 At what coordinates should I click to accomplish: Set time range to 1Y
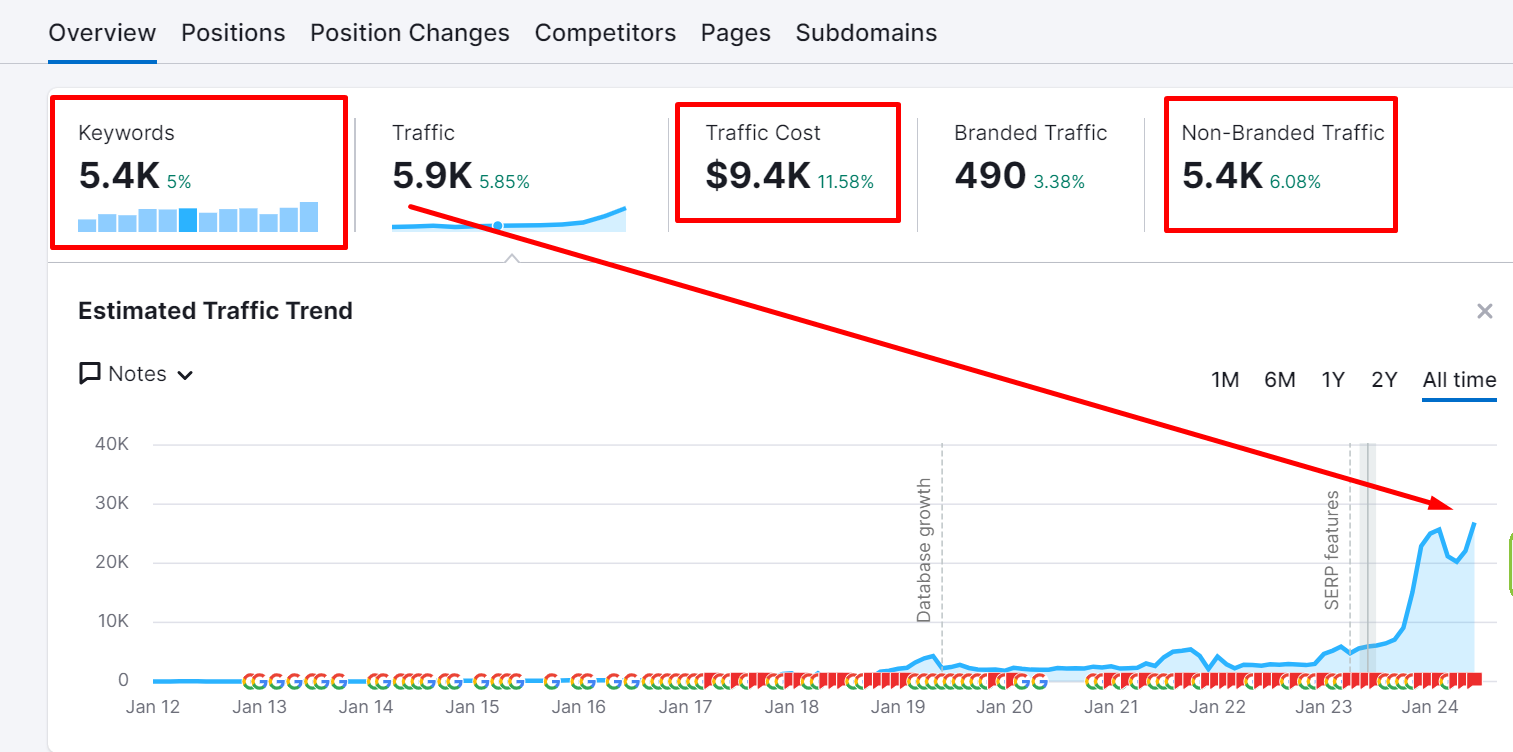pos(1333,380)
